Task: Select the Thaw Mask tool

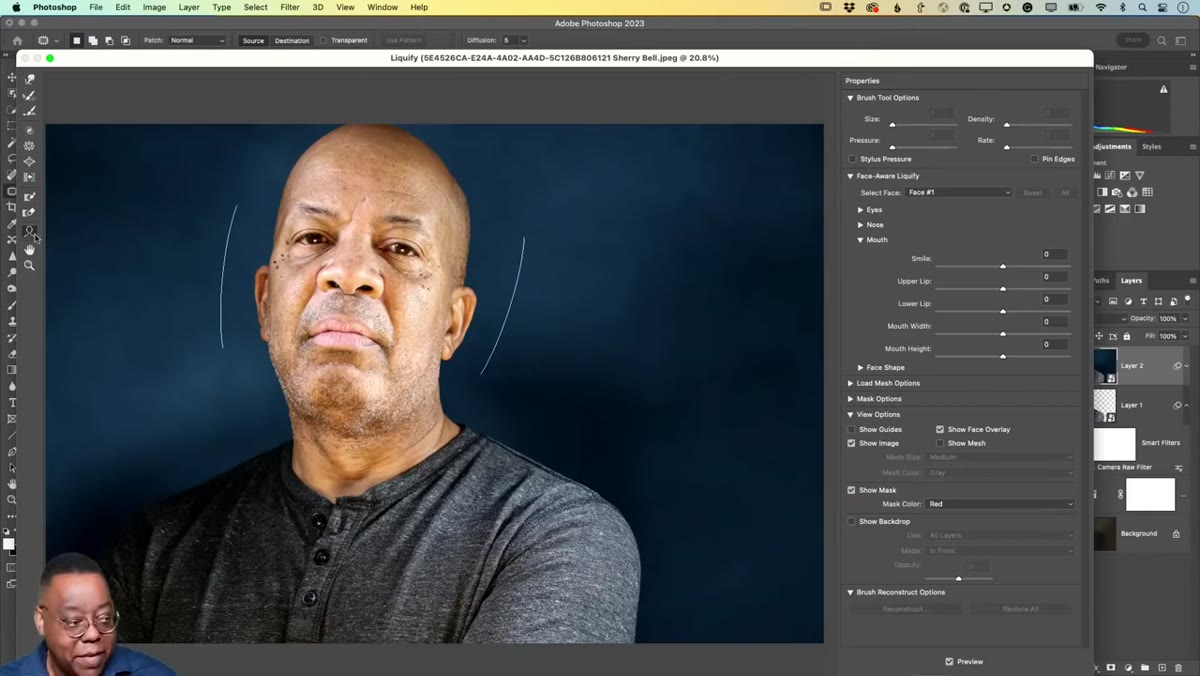Action: click(x=29, y=213)
